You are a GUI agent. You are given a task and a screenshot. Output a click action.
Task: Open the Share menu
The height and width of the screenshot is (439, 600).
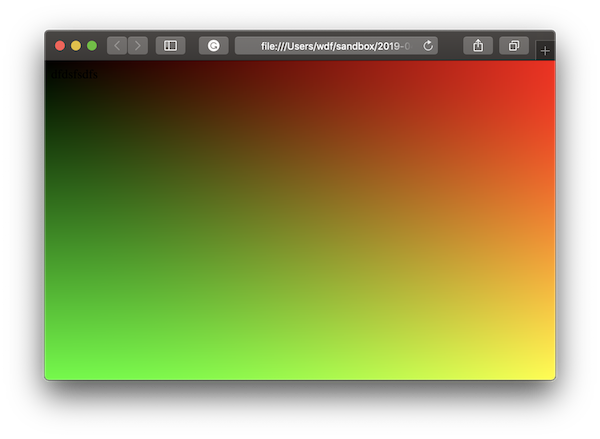tap(478, 46)
